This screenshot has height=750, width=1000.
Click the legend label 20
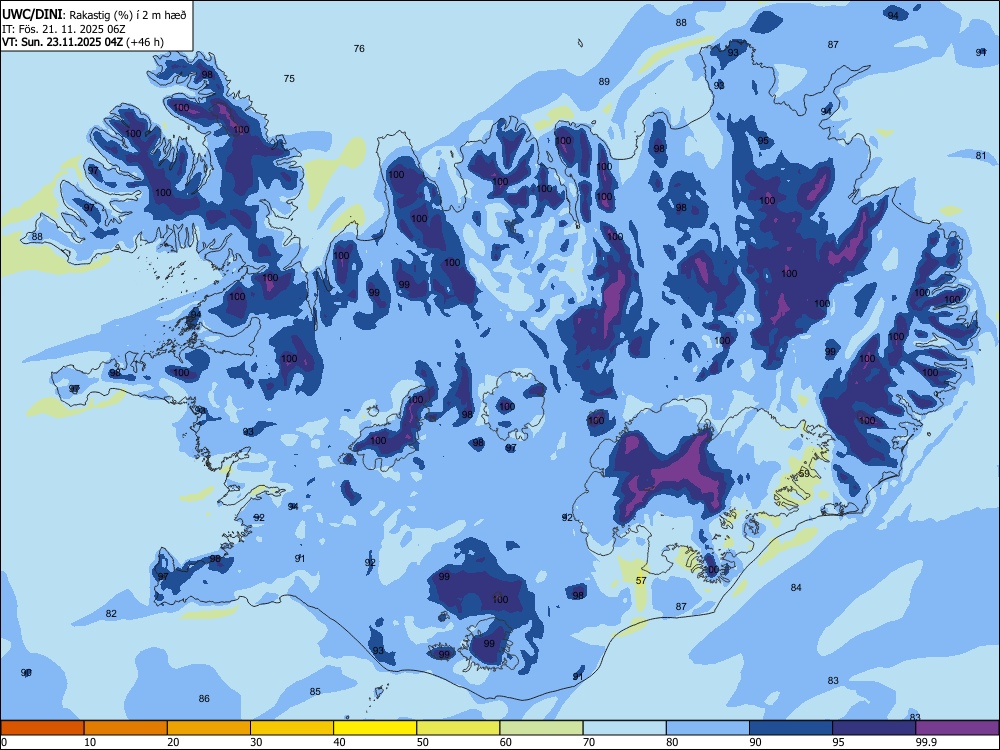point(173,742)
